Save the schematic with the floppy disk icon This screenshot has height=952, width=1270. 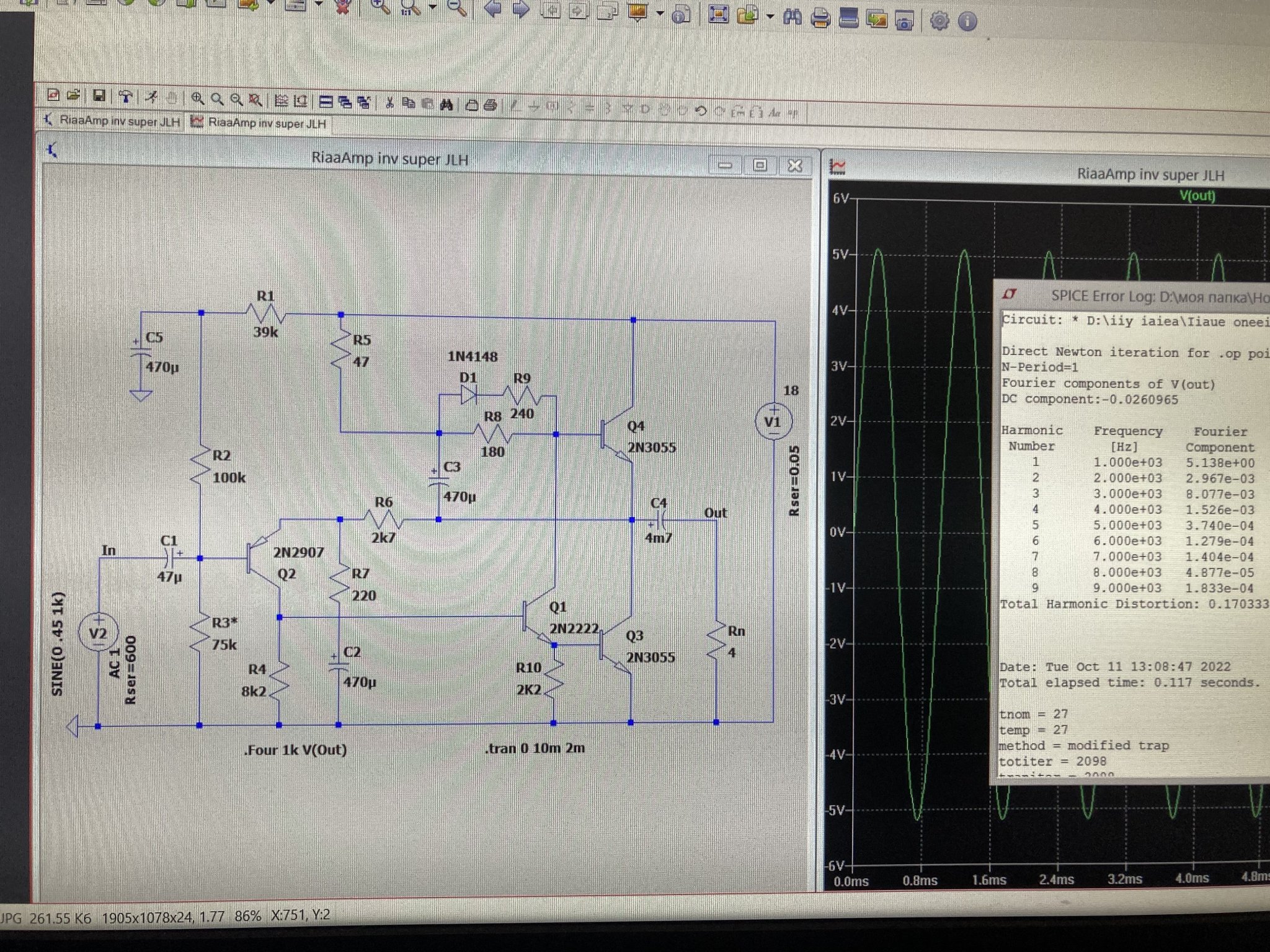click(x=99, y=96)
